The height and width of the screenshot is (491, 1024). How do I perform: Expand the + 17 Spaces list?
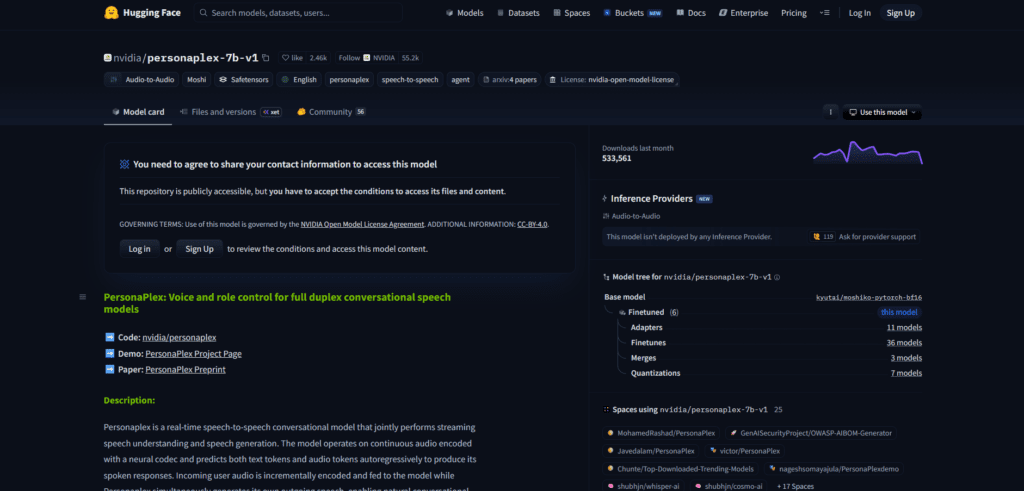pyautogui.click(x=795, y=486)
